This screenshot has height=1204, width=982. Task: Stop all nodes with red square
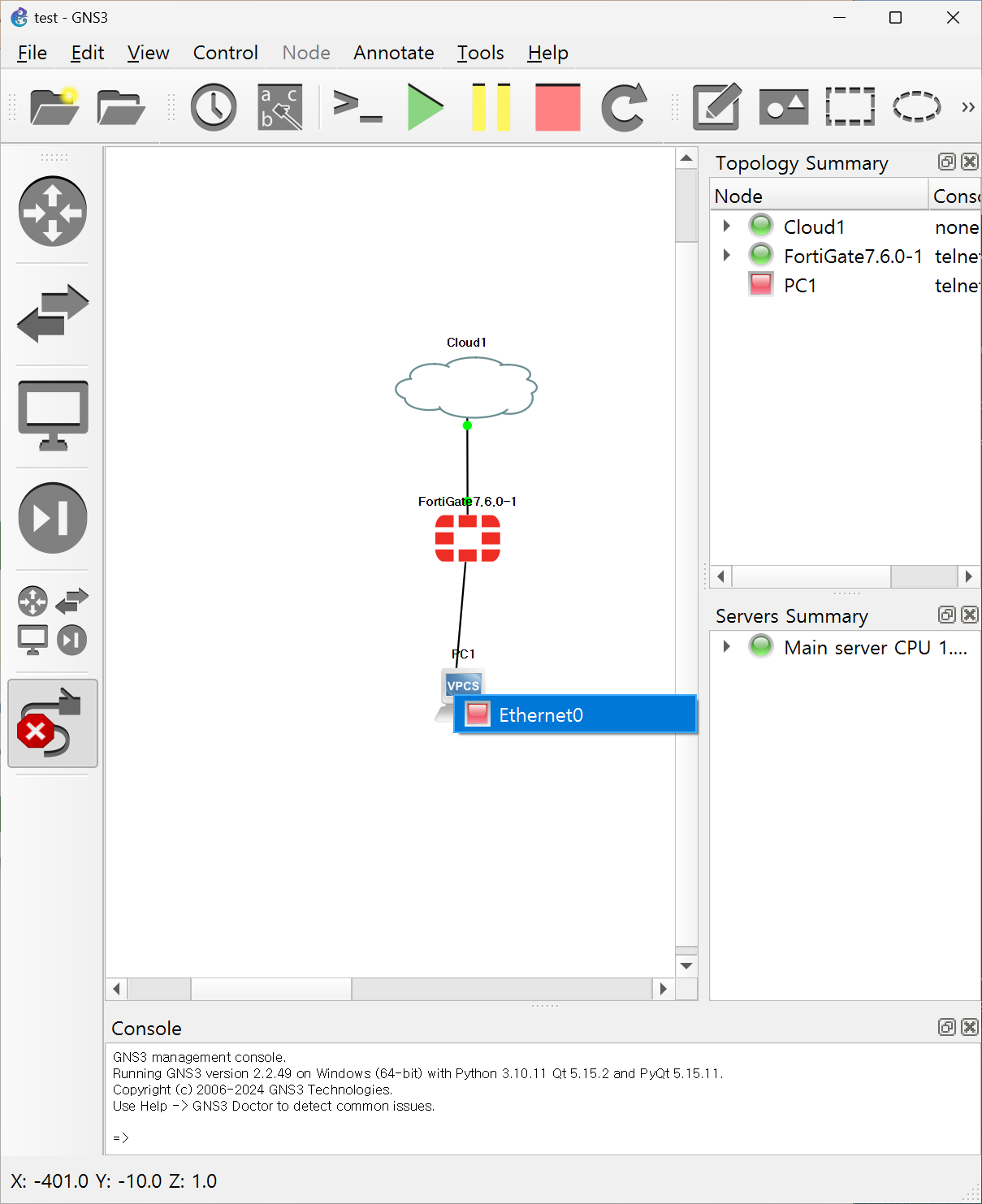pos(558,106)
